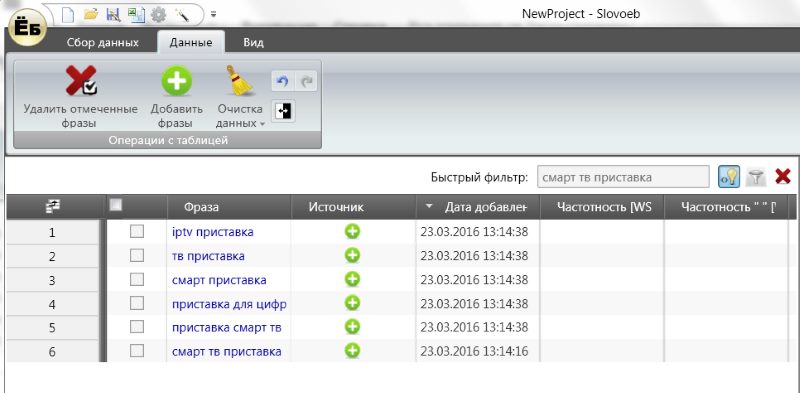
Task: Click Добавить фразы green plus button
Action: (x=177, y=97)
